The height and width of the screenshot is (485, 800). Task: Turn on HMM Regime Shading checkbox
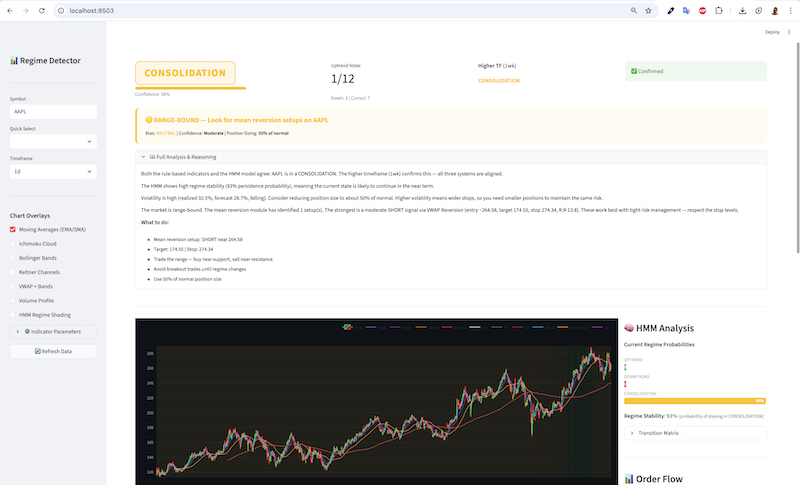[13, 313]
